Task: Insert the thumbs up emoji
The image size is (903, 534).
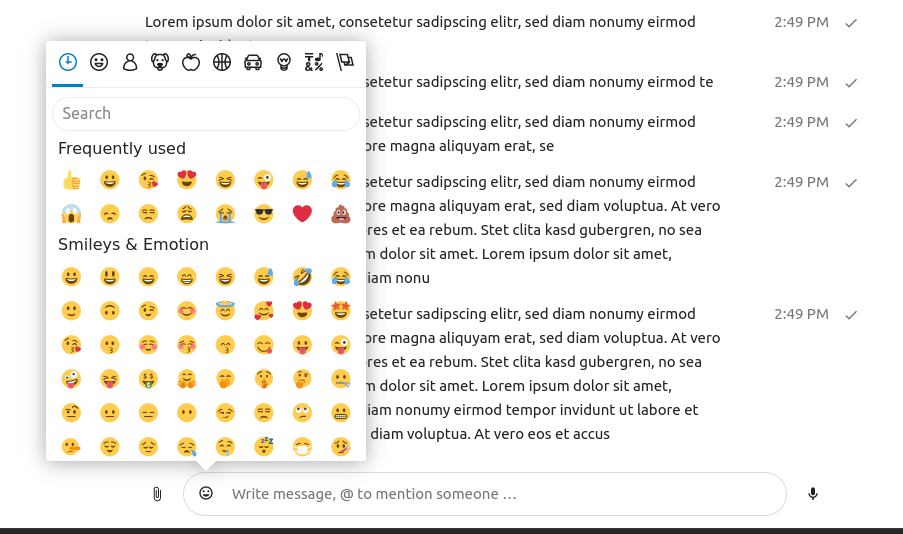Action: 71,181
